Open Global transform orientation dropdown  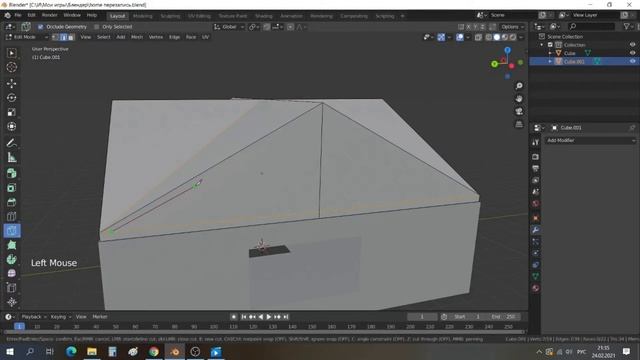pyautogui.click(x=229, y=27)
